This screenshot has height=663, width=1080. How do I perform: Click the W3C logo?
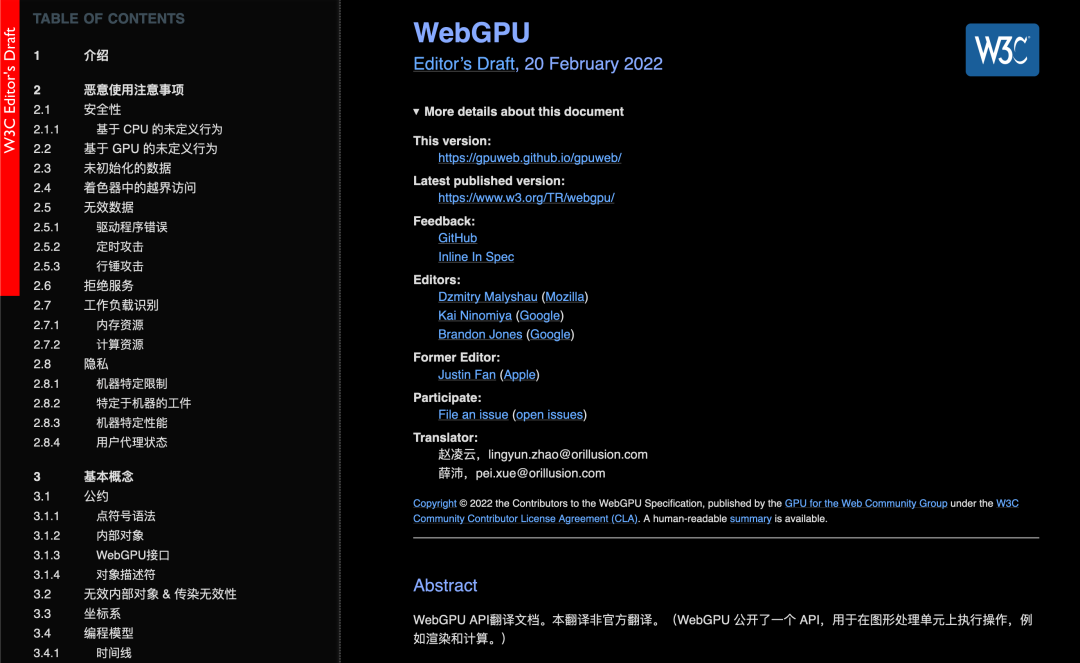coord(1001,49)
